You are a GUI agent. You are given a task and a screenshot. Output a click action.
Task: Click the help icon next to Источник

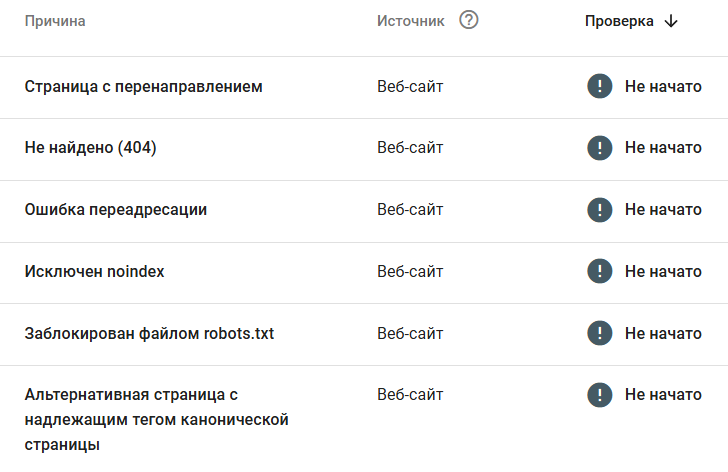pos(469,20)
